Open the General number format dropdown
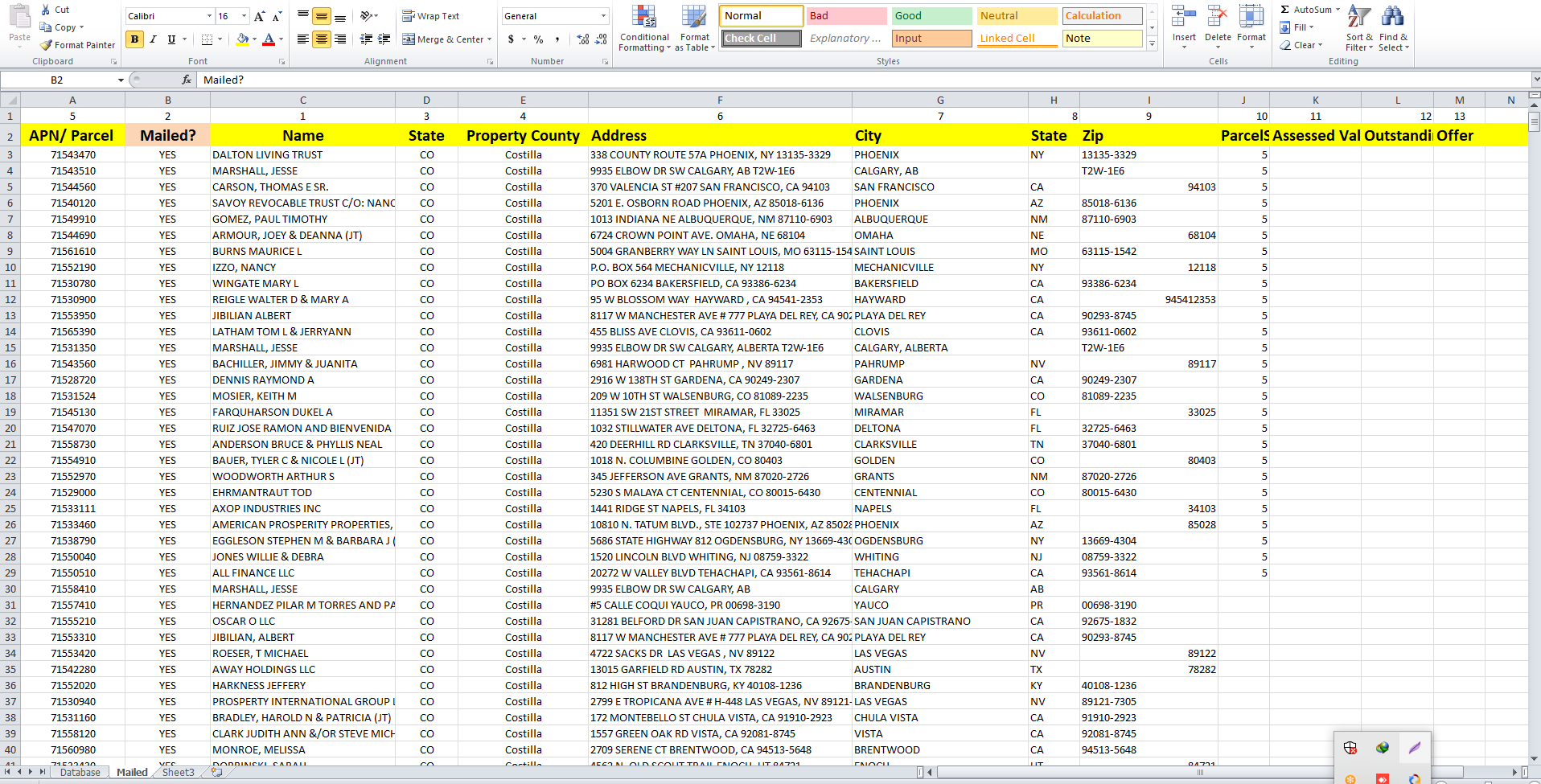 pyautogui.click(x=602, y=15)
